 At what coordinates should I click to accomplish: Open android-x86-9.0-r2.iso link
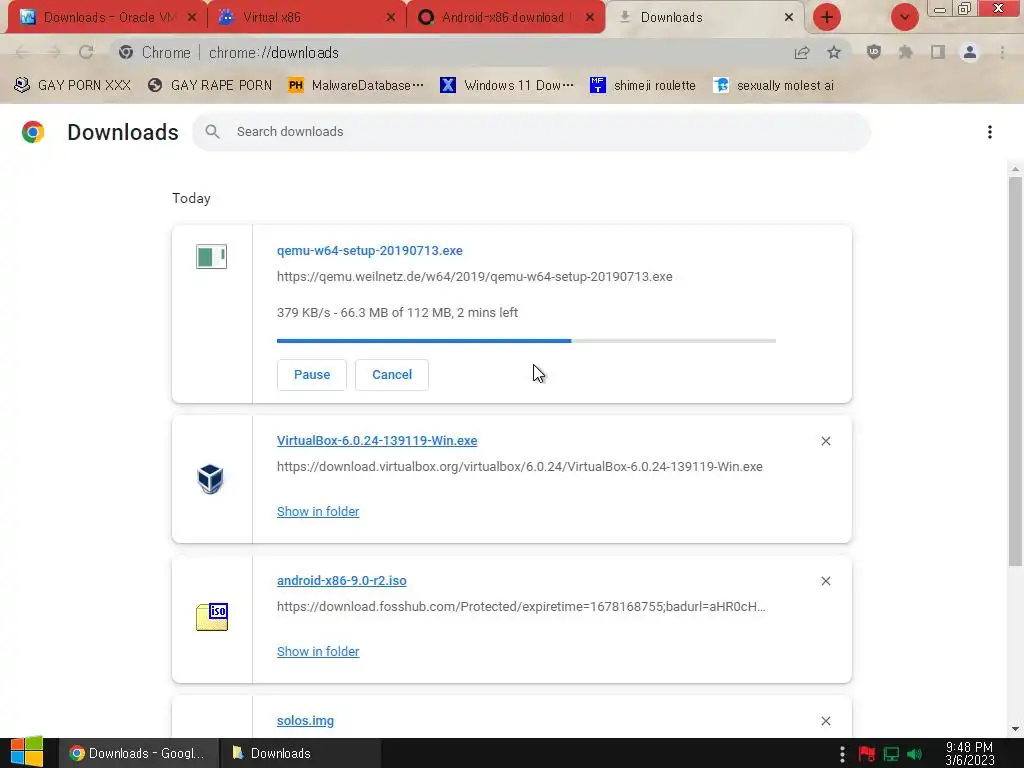point(342,581)
